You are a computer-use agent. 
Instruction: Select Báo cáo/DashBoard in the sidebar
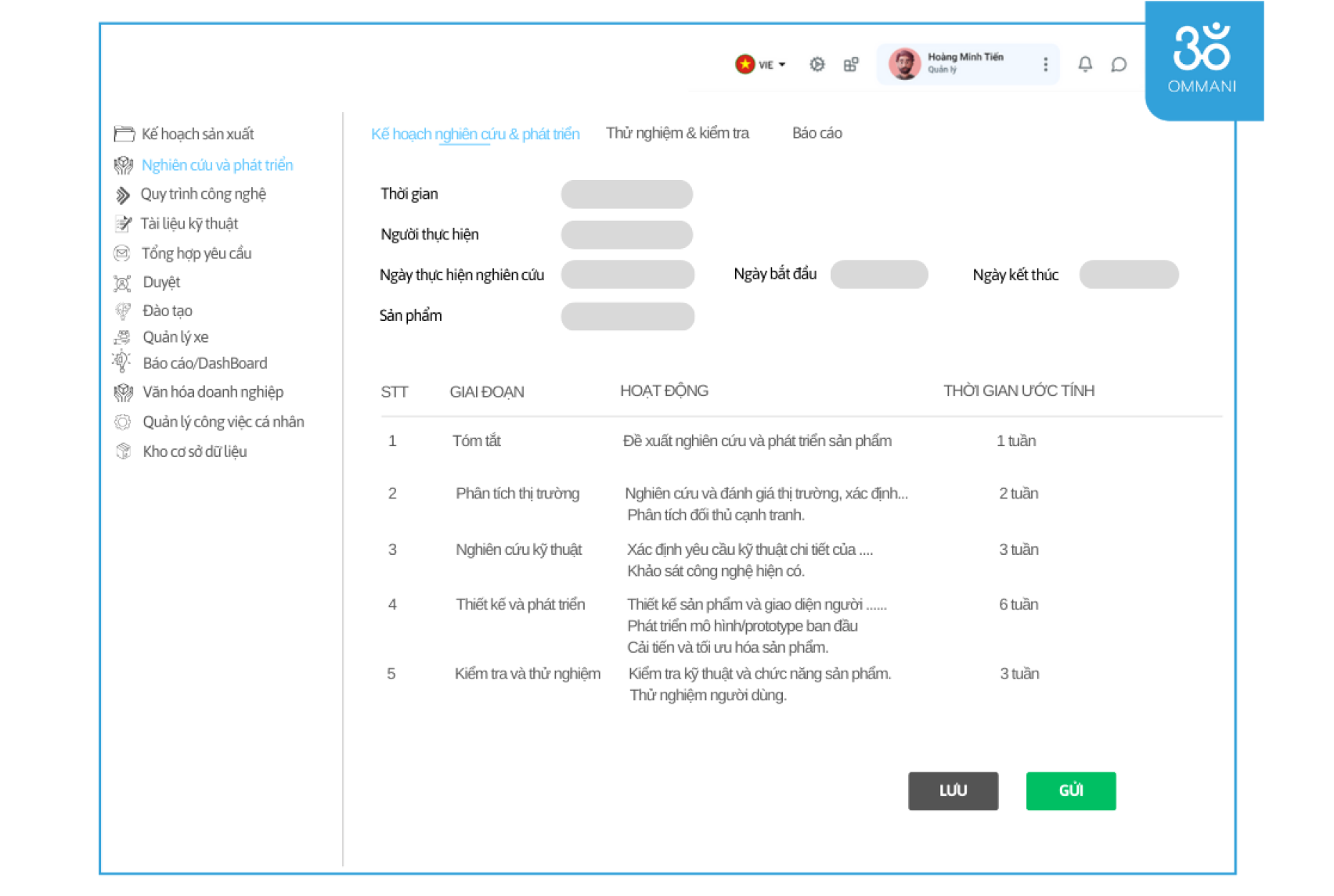point(204,363)
